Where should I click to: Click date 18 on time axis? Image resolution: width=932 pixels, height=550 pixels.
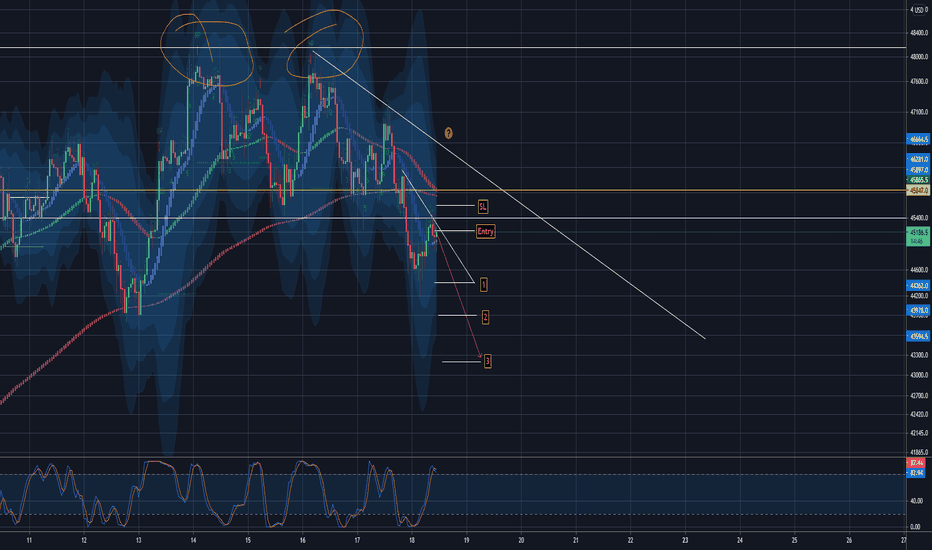412,540
